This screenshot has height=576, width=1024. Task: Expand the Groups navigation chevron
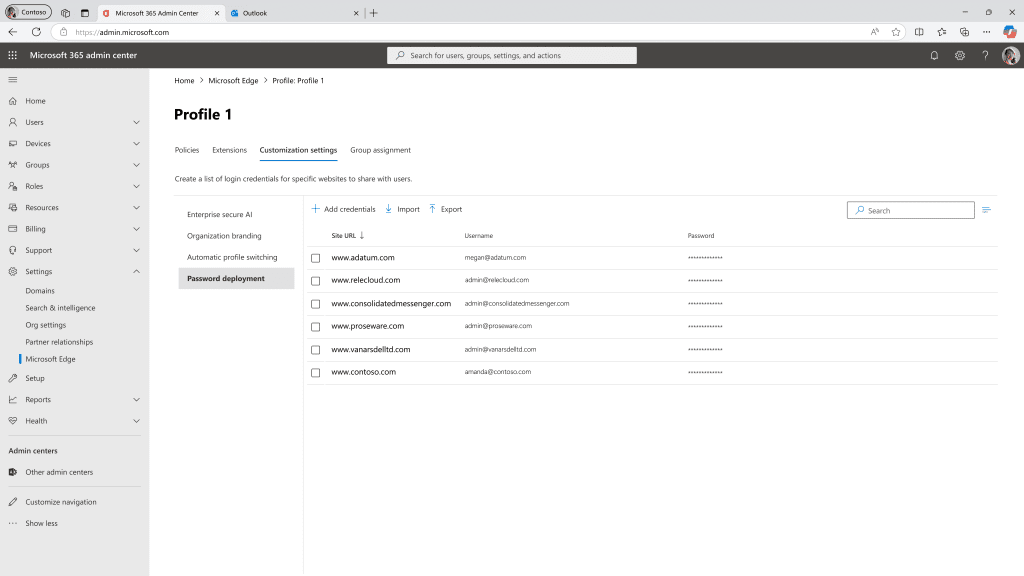click(x=136, y=165)
